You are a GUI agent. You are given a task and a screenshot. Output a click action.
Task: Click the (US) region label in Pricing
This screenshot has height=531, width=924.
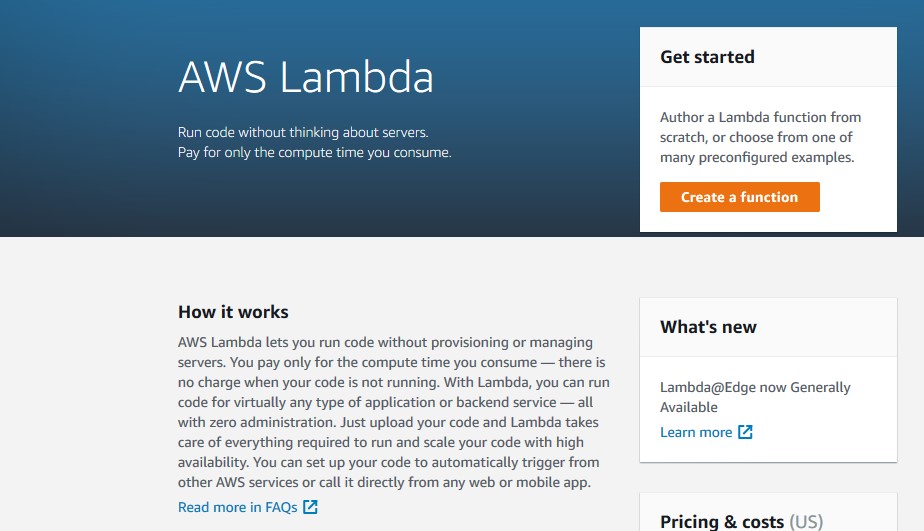806,522
